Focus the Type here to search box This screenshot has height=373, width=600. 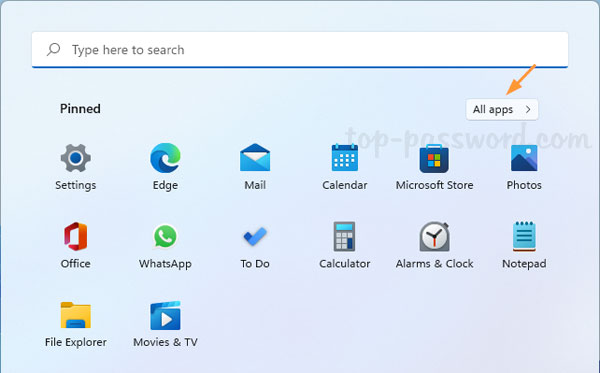[x=300, y=50]
